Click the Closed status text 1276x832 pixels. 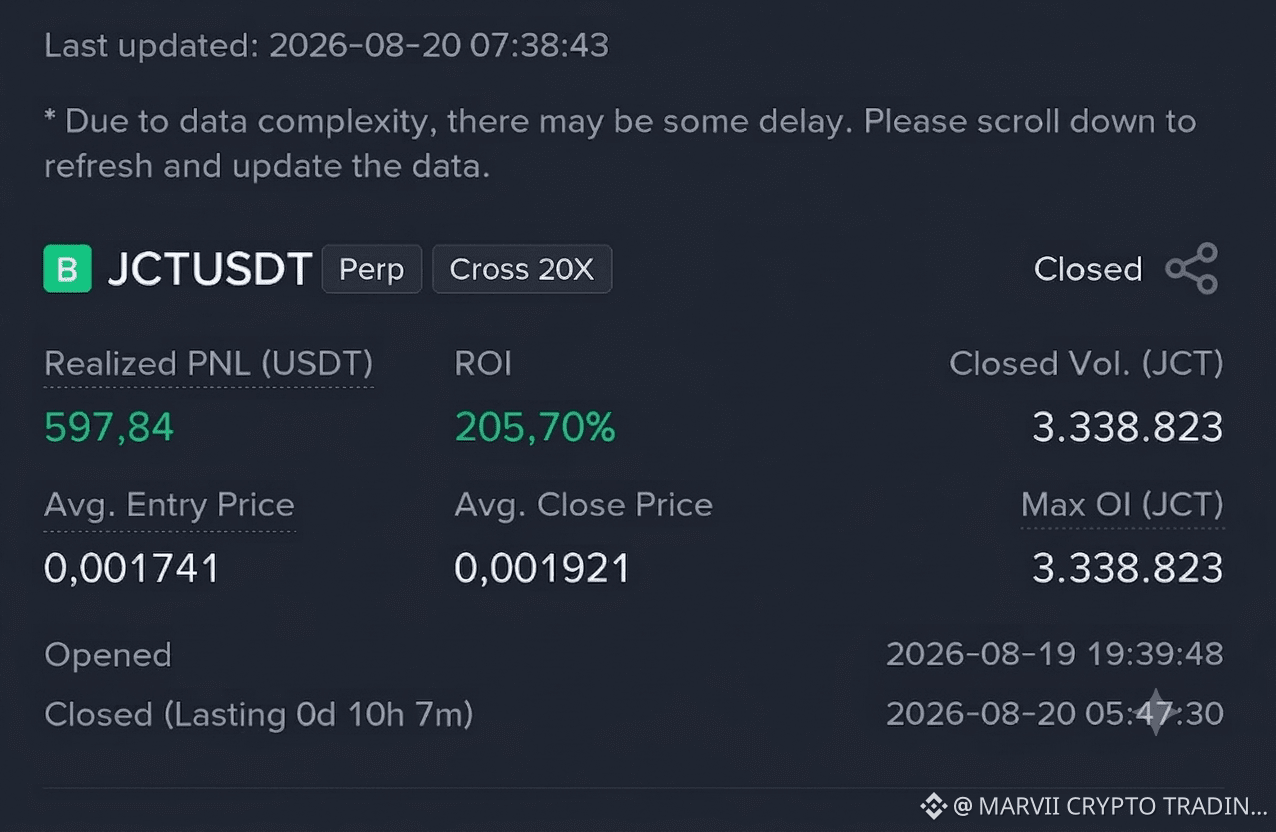click(1088, 269)
